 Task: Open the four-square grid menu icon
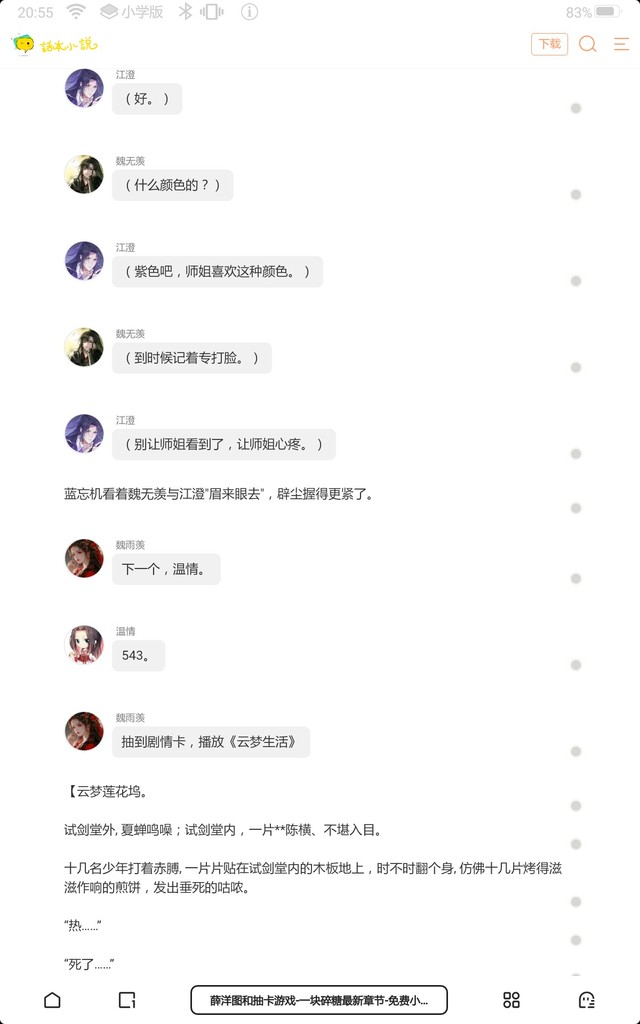point(511,1000)
